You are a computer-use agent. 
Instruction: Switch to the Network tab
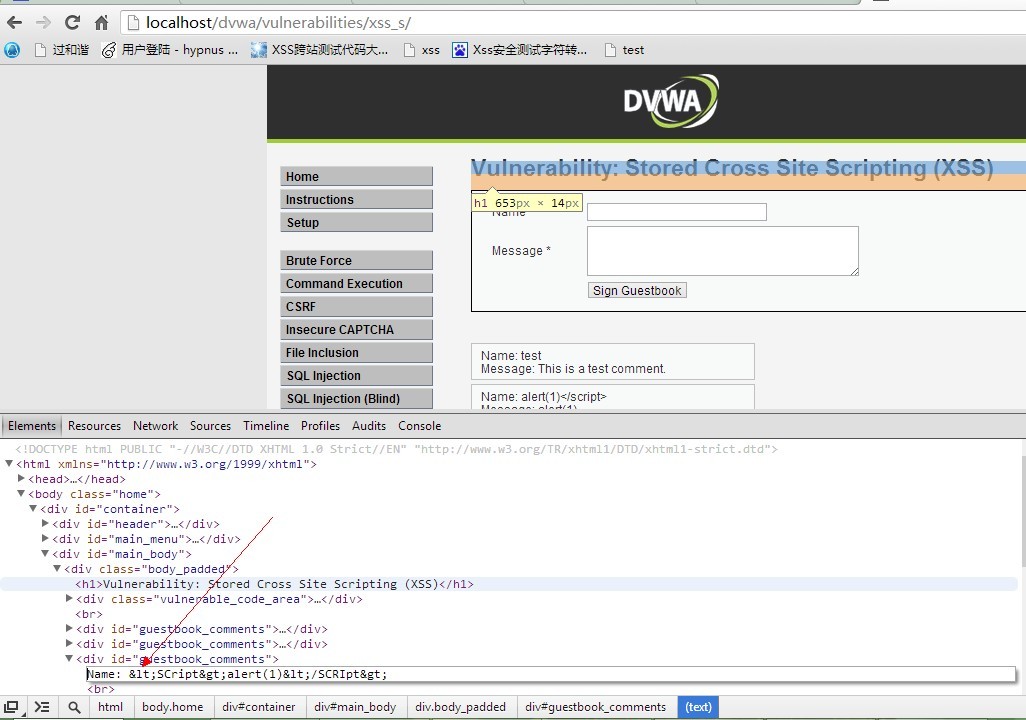click(155, 425)
